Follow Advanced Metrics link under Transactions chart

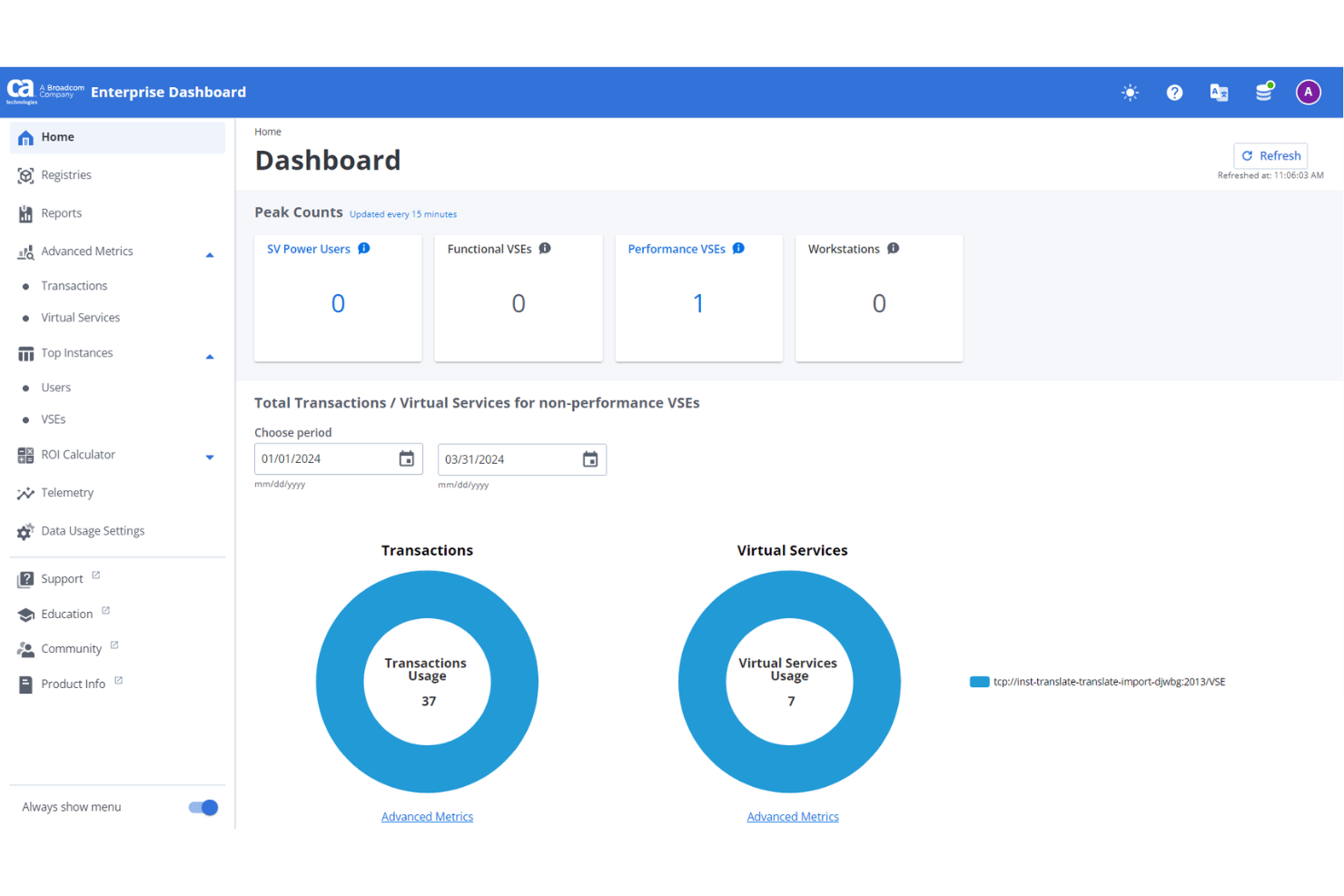coord(427,817)
